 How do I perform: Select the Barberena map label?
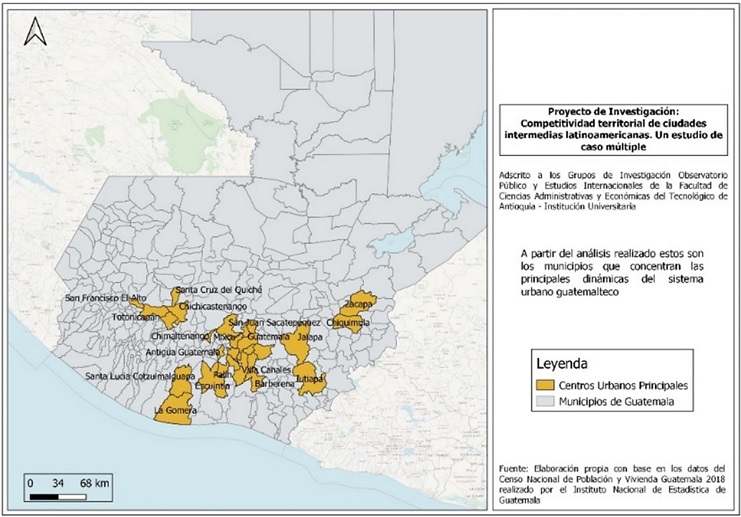click(x=275, y=383)
